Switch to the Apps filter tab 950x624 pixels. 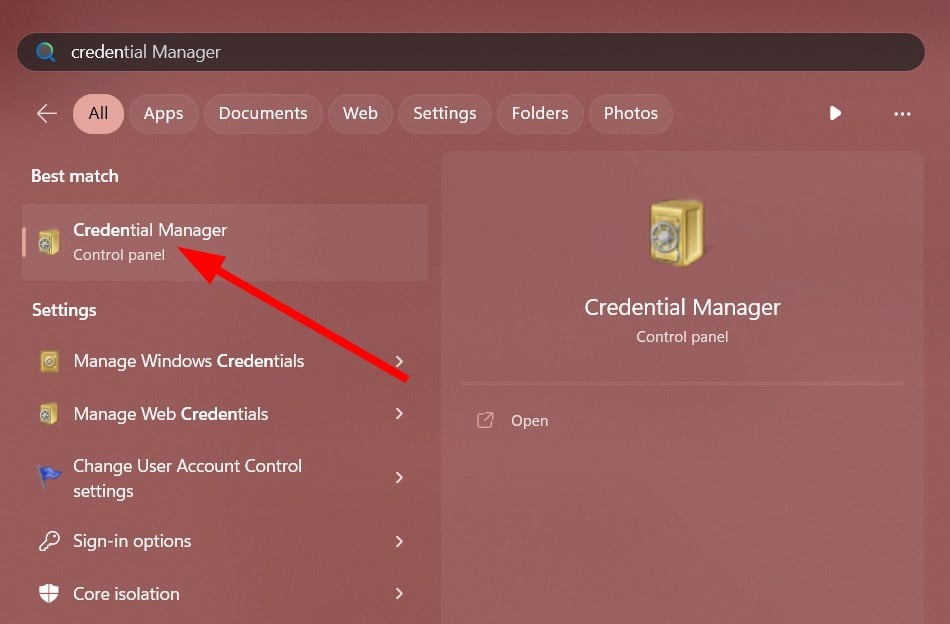click(x=163, y=114)
